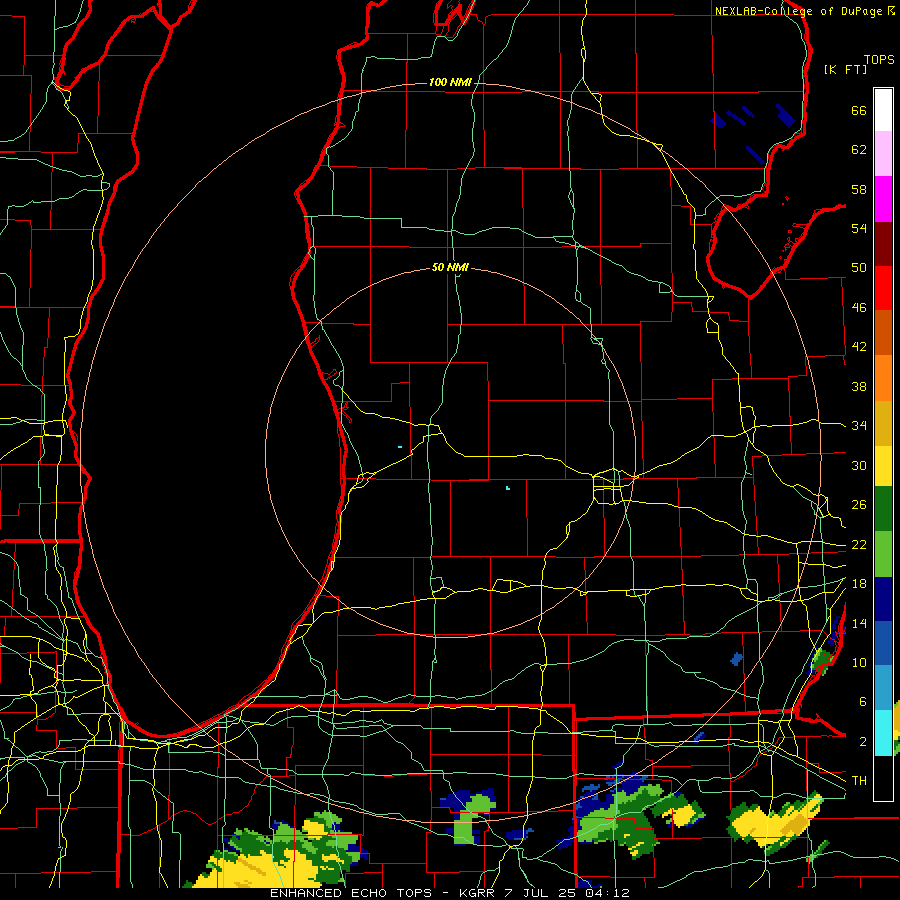
Task: Click the dark green 30 kft swatch
Action: (883, 509)
